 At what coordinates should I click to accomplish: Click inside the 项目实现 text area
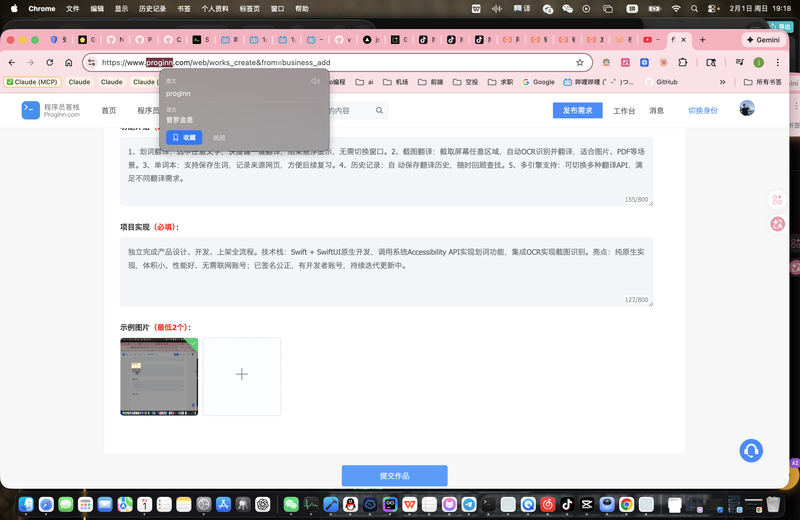pos(385,270)
